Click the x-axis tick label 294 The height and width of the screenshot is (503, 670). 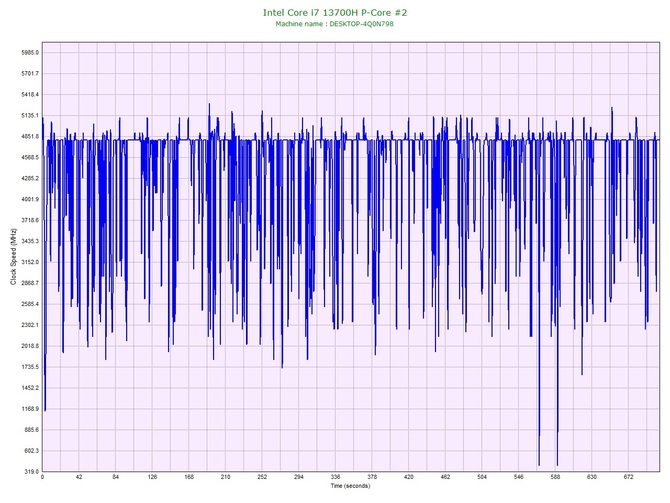(x=299, y=477)
